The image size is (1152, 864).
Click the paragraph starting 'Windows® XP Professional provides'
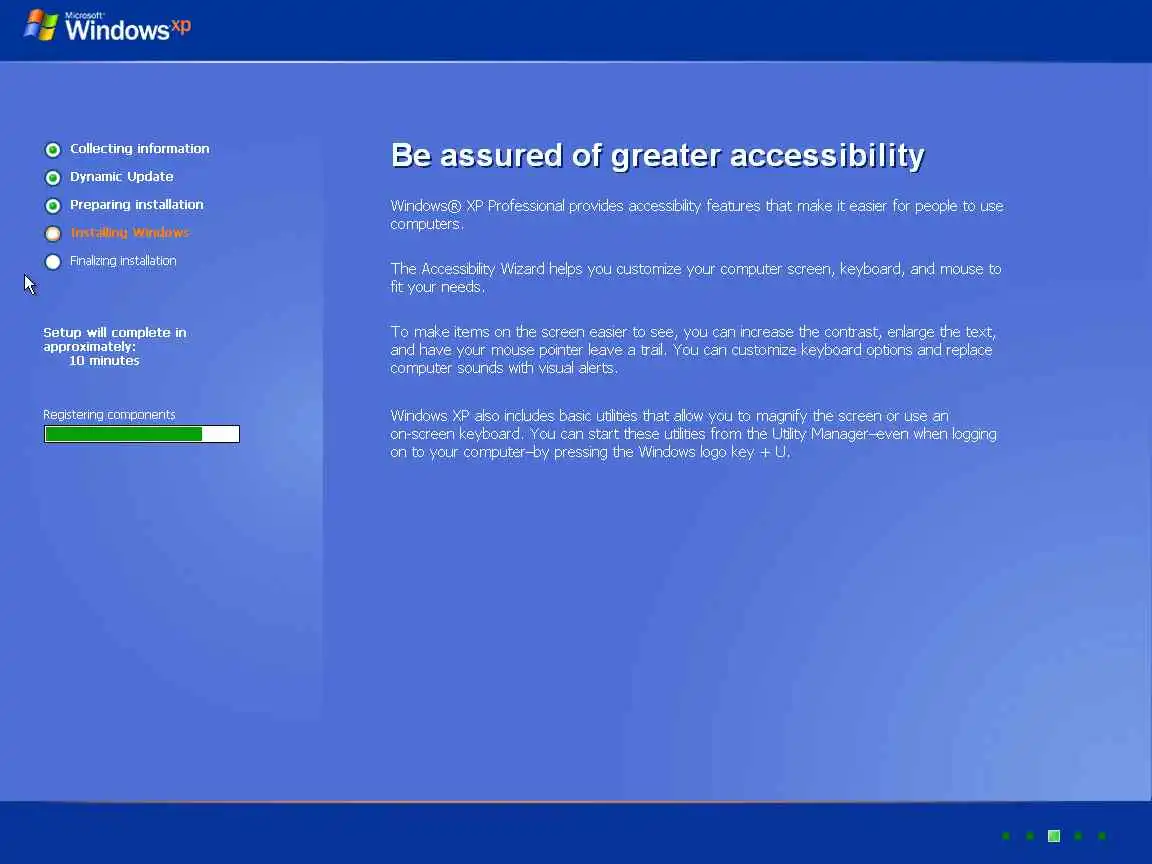pos(696,215)
